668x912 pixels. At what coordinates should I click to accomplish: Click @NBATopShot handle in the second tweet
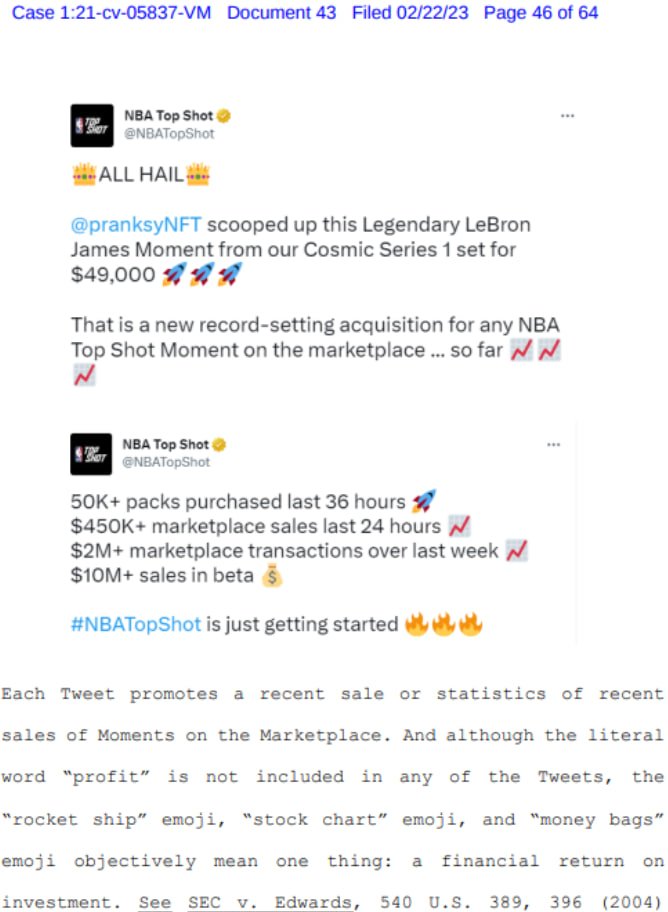(x=166, y=462)
